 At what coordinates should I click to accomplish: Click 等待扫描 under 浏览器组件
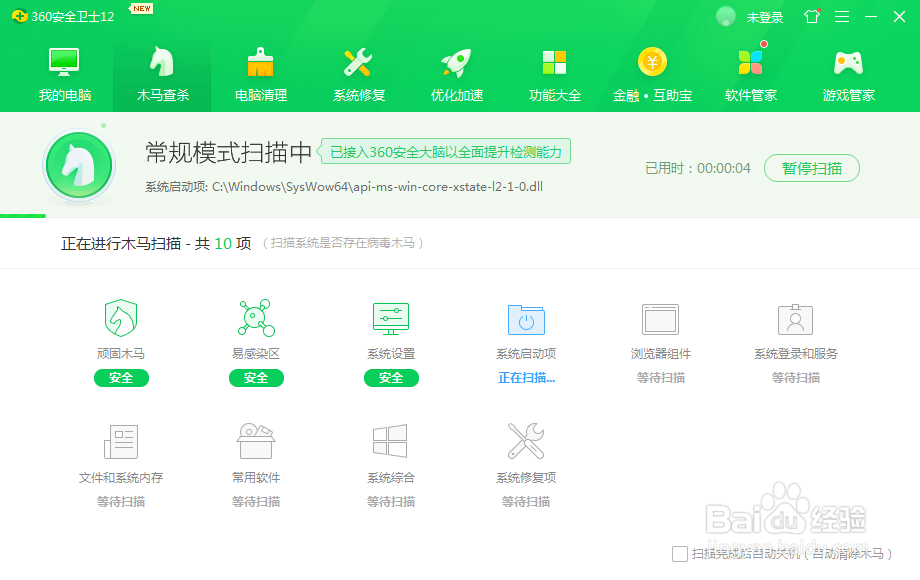661,378
